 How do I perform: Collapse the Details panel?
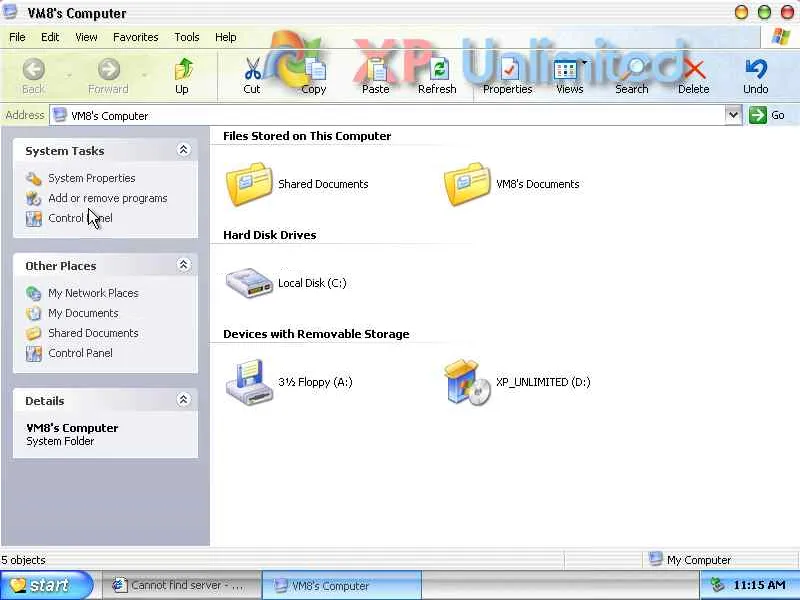183,399
